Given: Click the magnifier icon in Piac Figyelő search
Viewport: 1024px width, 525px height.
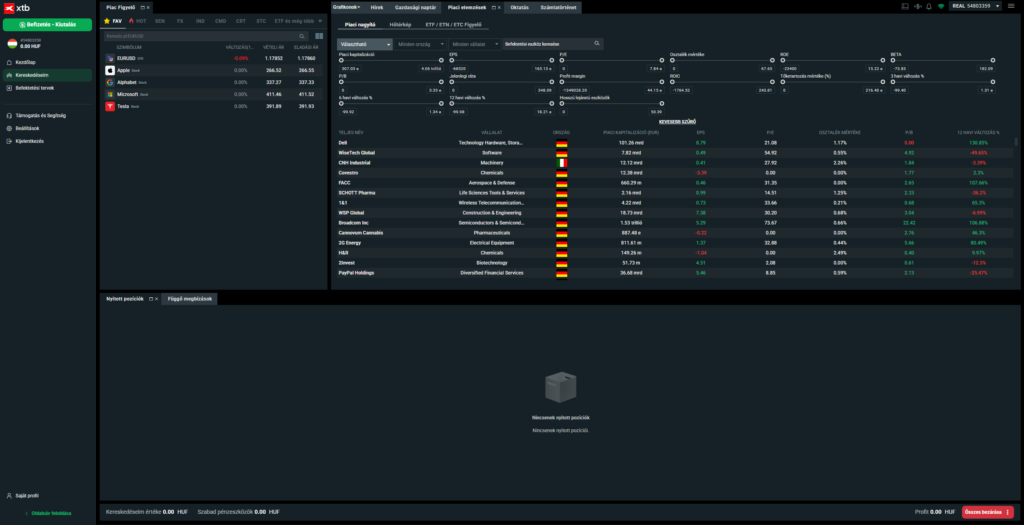Looking at the screenshot, I should (x=302, y=37).
